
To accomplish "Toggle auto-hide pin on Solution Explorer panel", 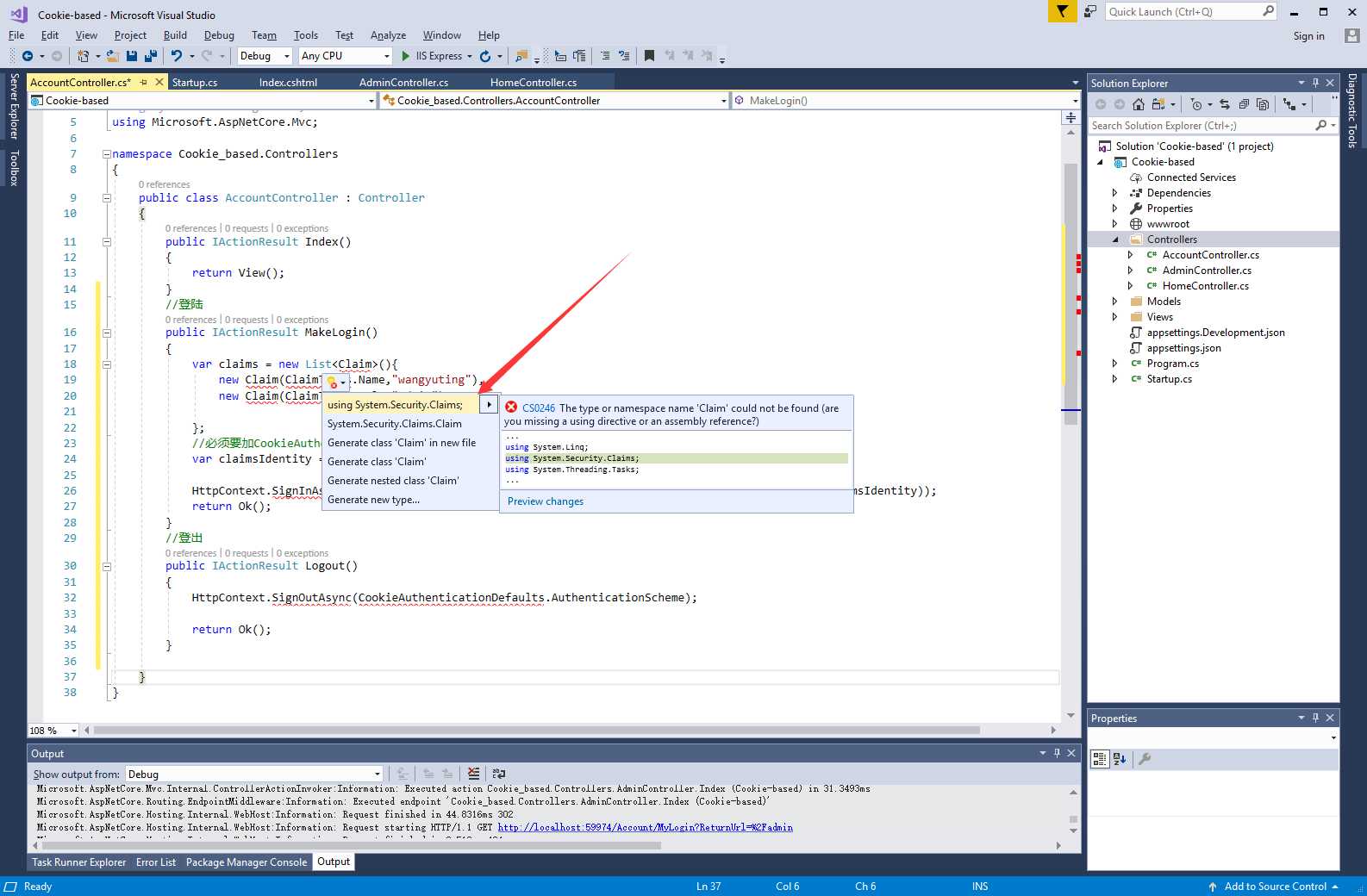I will [1315, 83].
